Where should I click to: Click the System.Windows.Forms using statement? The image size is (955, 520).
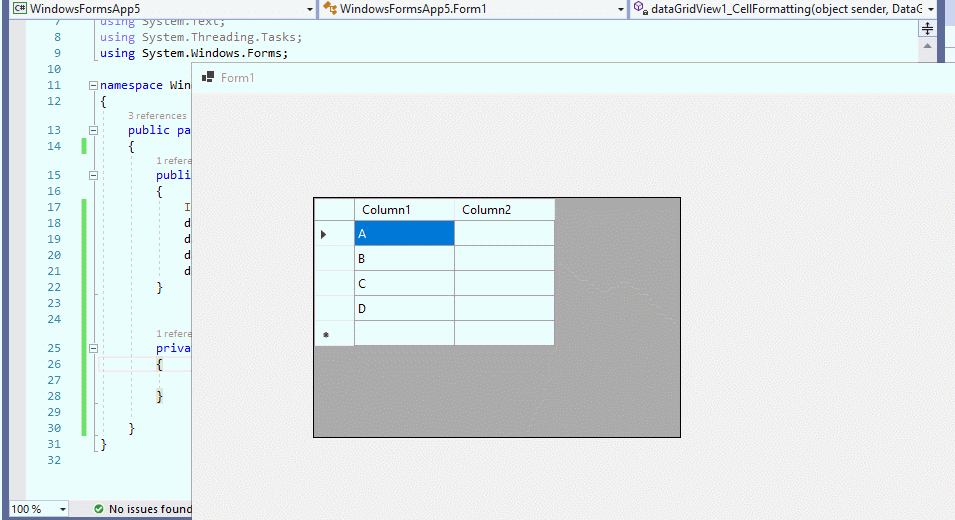click(194, 53)
